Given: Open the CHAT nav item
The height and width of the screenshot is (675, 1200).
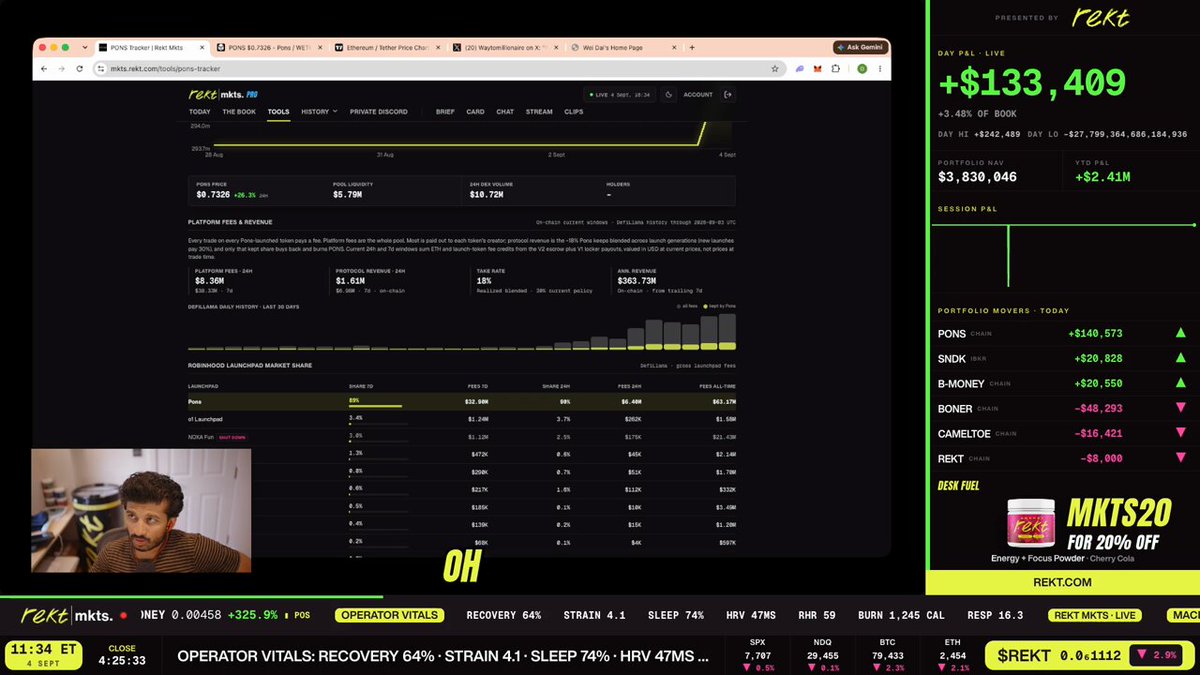Looking at the screenshot, I should [x=505, y=112].
